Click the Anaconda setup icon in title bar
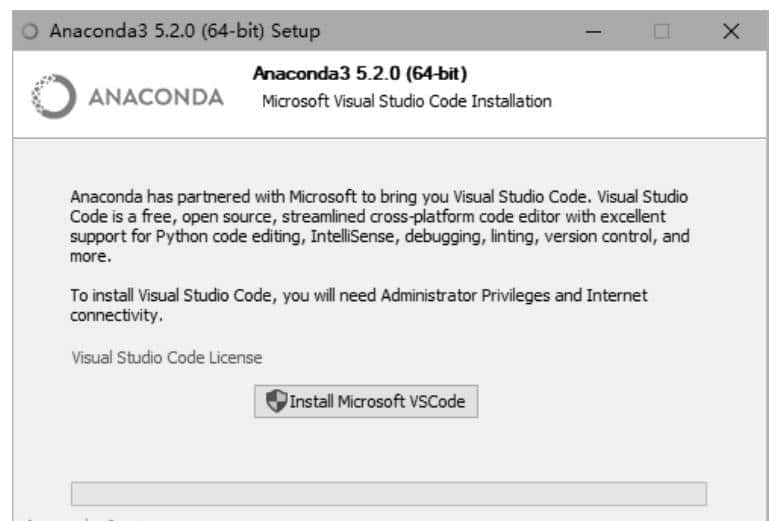Image resolution: width=783 pixels, height=521 pixels. [28, 31]
